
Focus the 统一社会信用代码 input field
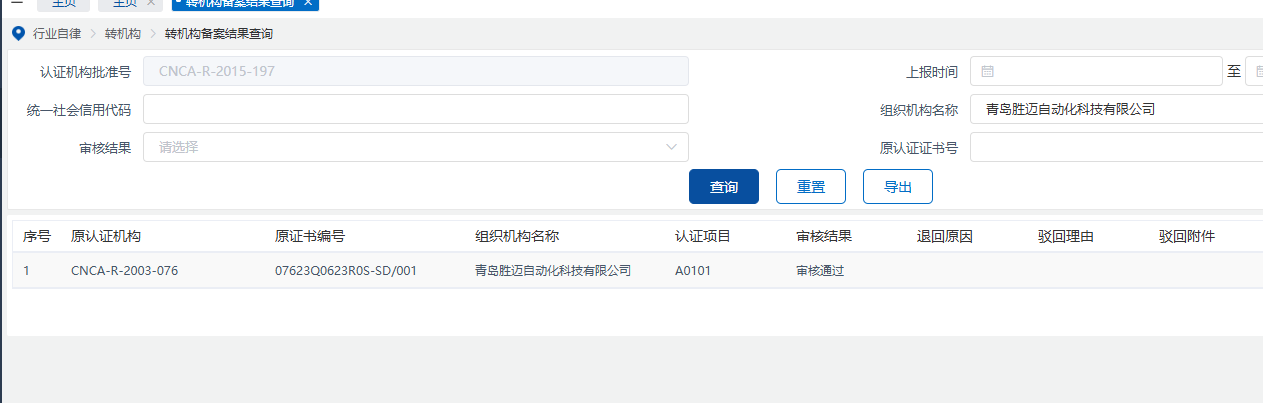(416, 110)
